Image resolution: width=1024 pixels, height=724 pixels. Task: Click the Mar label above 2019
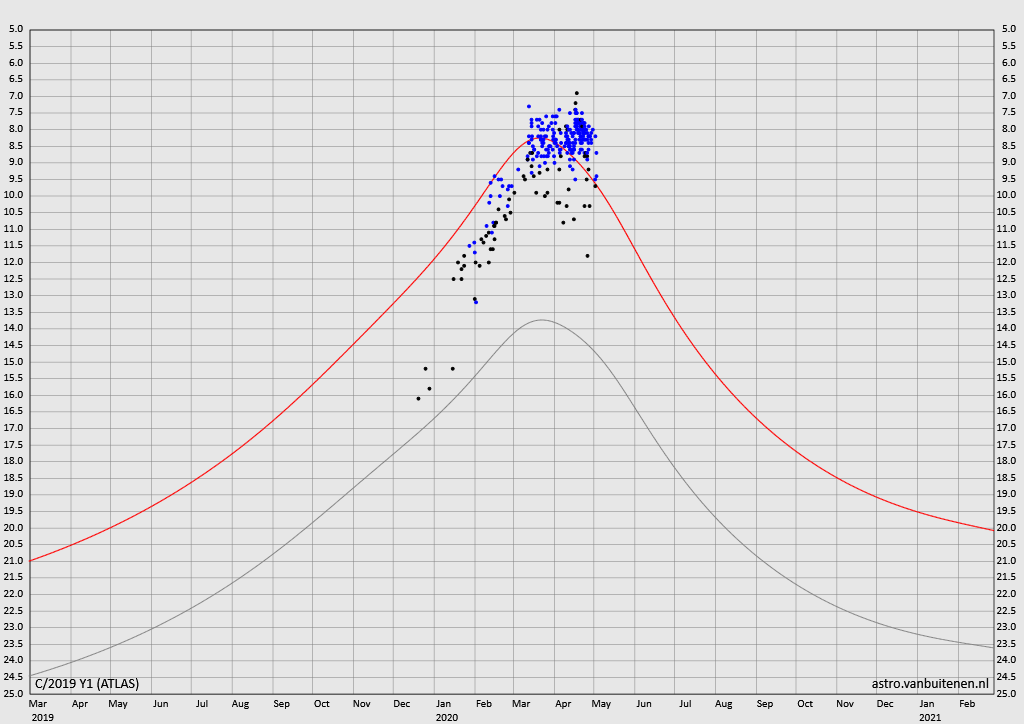[x=38, y=704]
